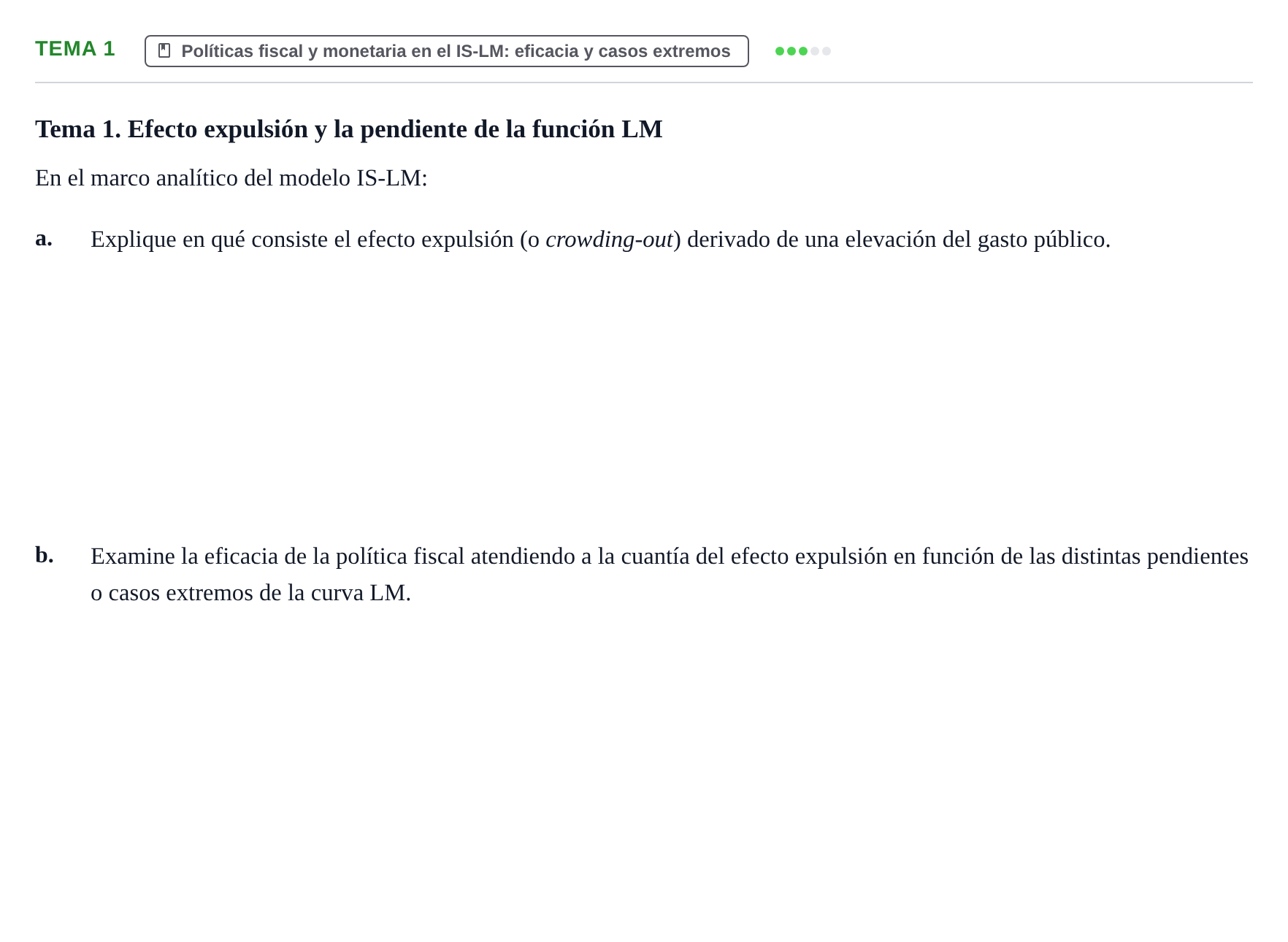Click the line 'o casos extremos de la curva LM.'
Image resolution: width=1288 pixels, height=942 pixels.
251,593
